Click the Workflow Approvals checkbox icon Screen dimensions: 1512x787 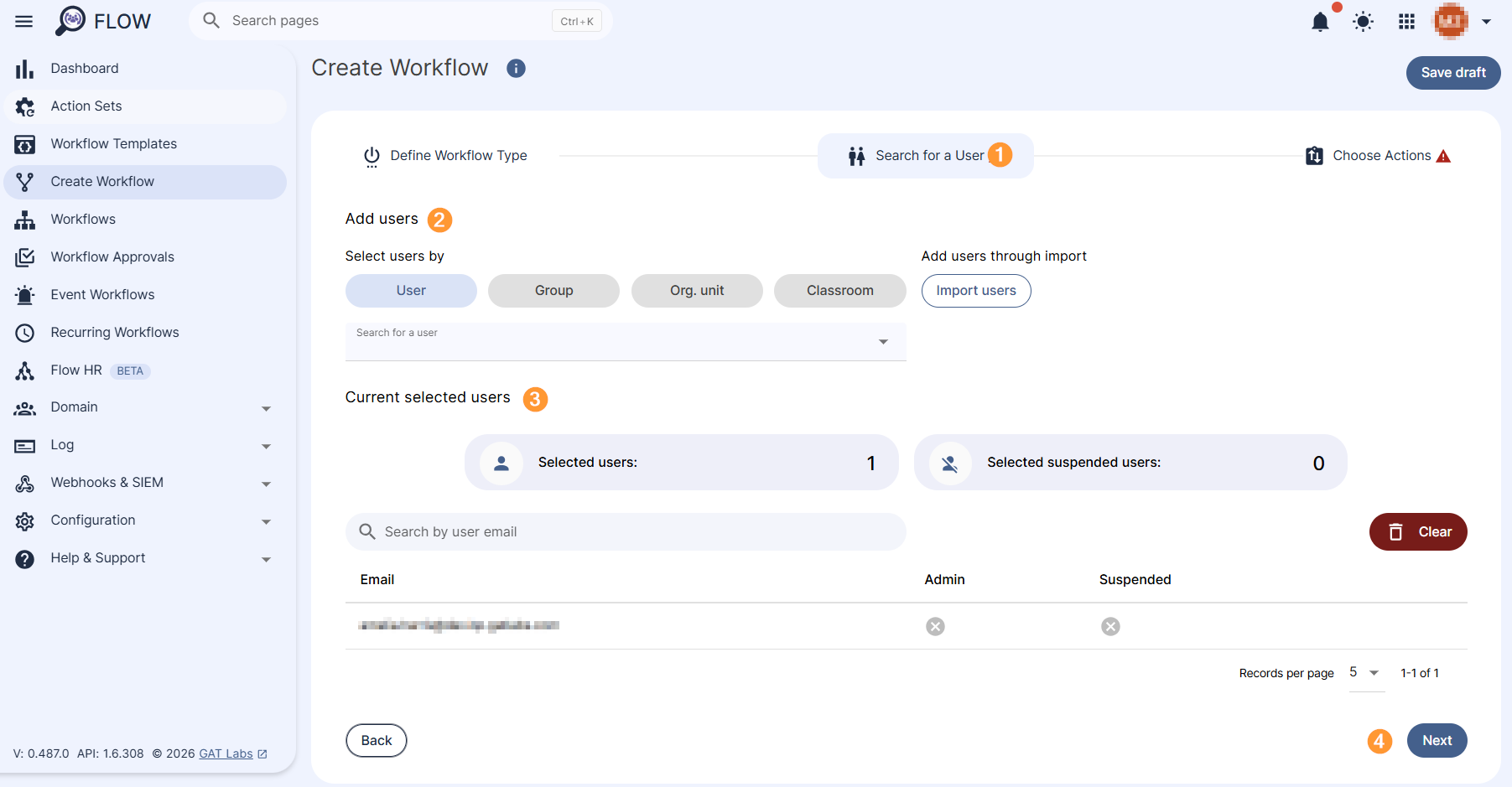(25, 257)
